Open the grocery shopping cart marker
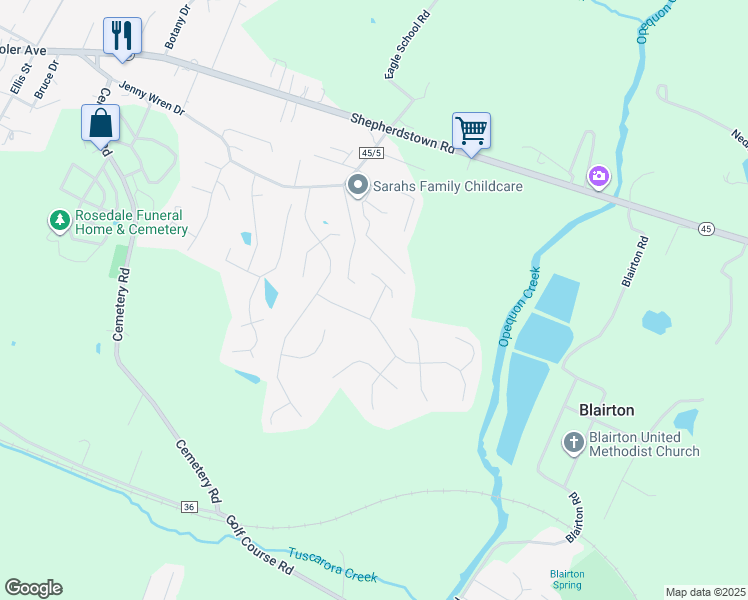This screenshot has height=600, width=748. [471, 134]
